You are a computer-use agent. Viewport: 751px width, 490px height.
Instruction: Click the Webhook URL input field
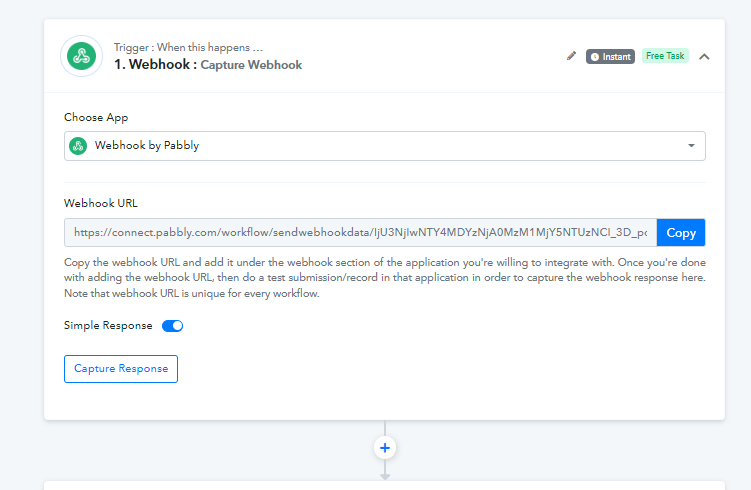(x=360, y=233)
